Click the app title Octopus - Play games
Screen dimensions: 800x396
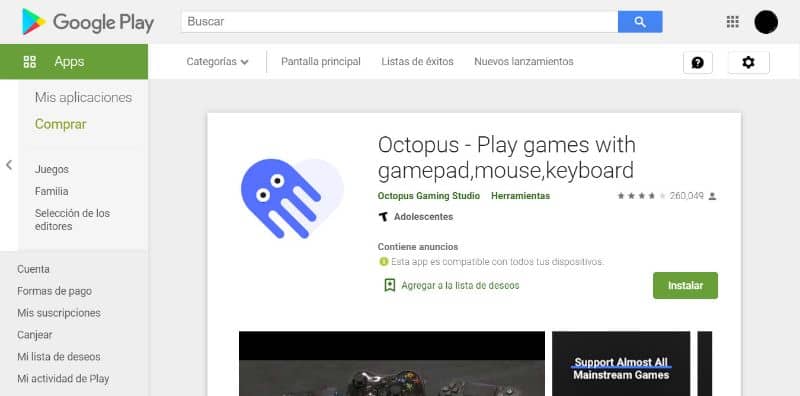(507, 158)
